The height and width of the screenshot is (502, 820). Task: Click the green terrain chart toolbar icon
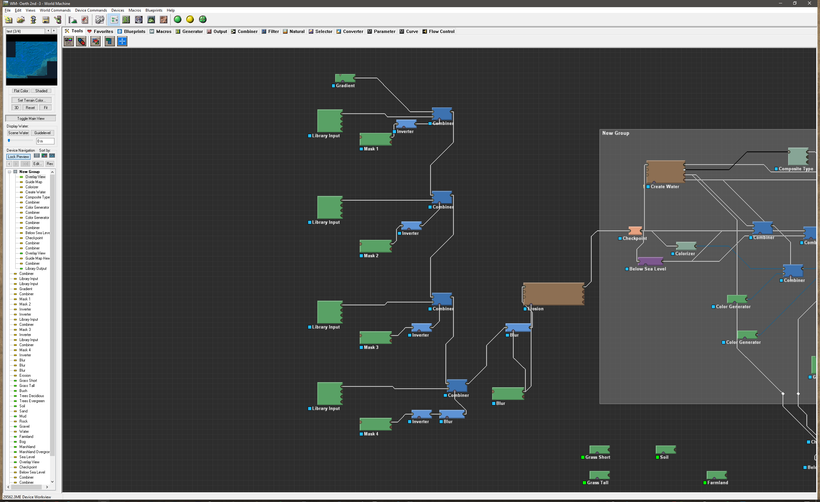pyautogui.click(x=72, y=20)
